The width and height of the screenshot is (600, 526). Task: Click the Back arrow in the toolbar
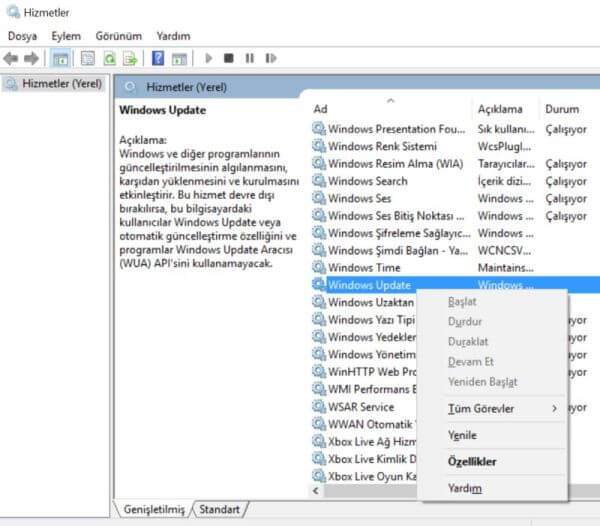[12, 59]
